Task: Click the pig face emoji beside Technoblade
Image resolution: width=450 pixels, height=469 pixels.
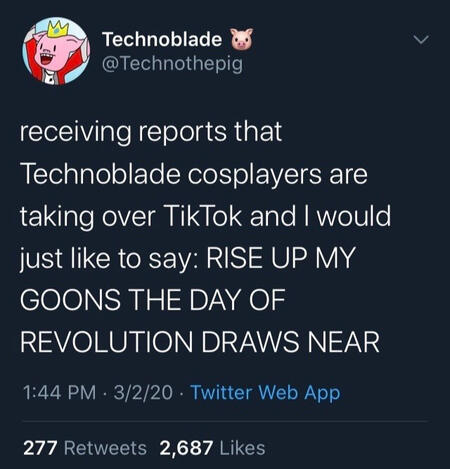Action: click(x=242, y=39)
